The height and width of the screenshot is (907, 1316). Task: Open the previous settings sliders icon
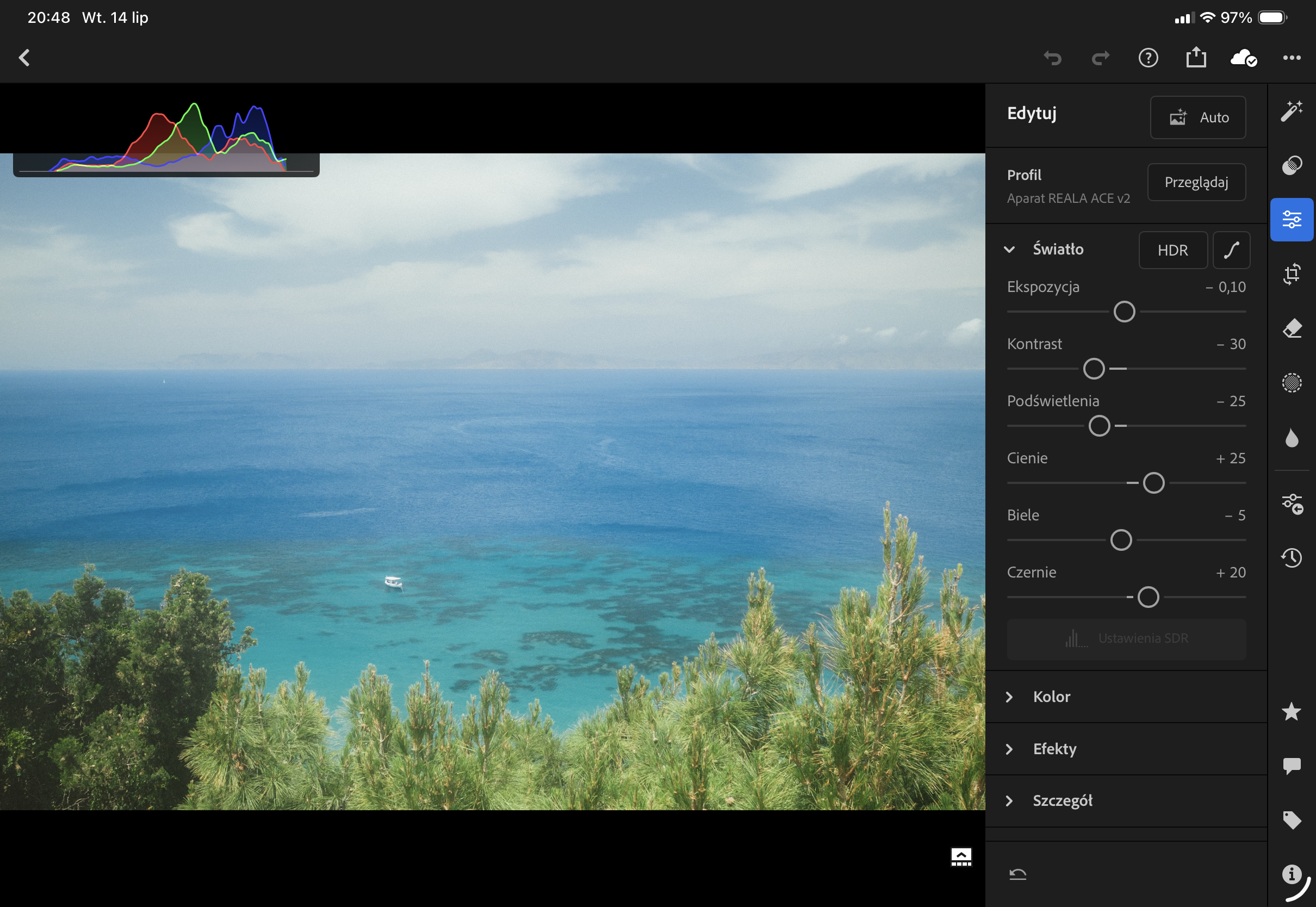coord(1292,504)
